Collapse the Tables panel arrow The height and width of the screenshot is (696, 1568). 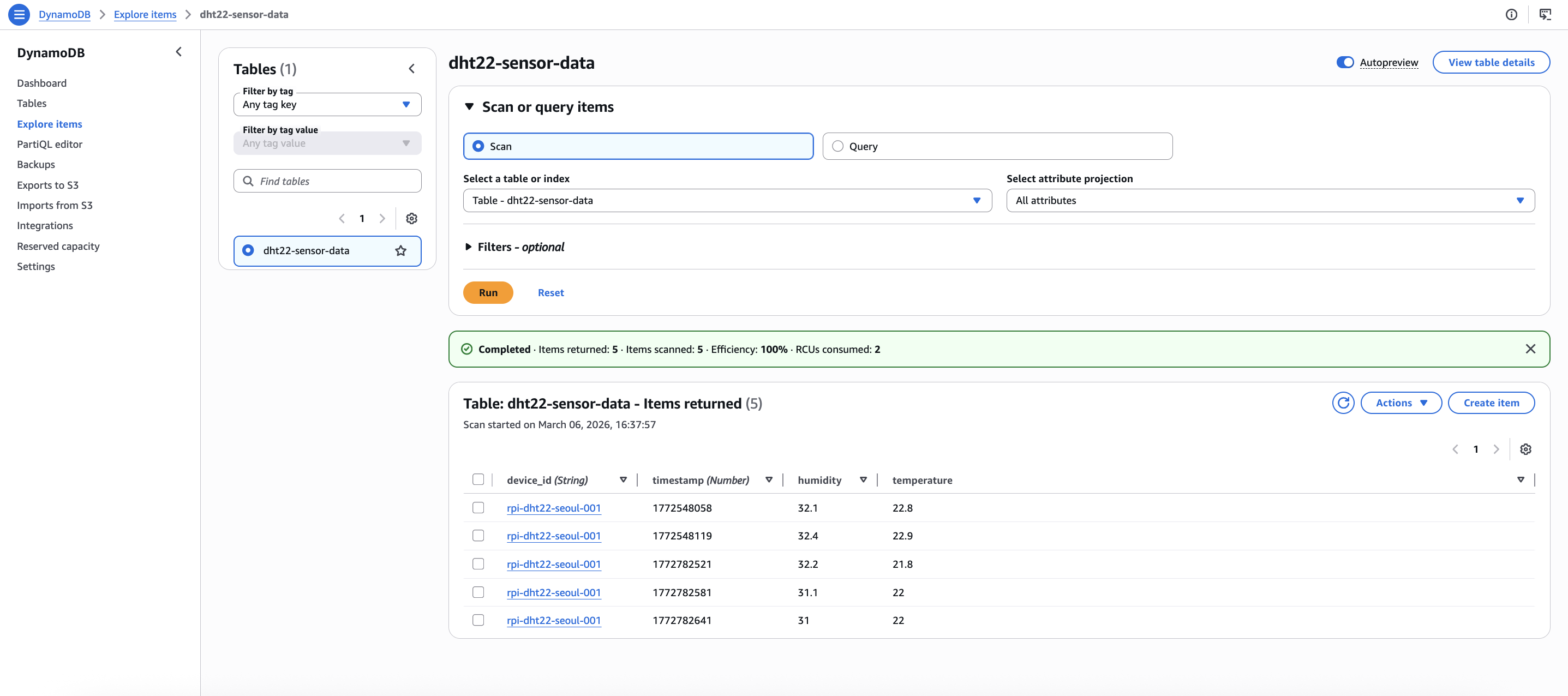coord(411,69)
